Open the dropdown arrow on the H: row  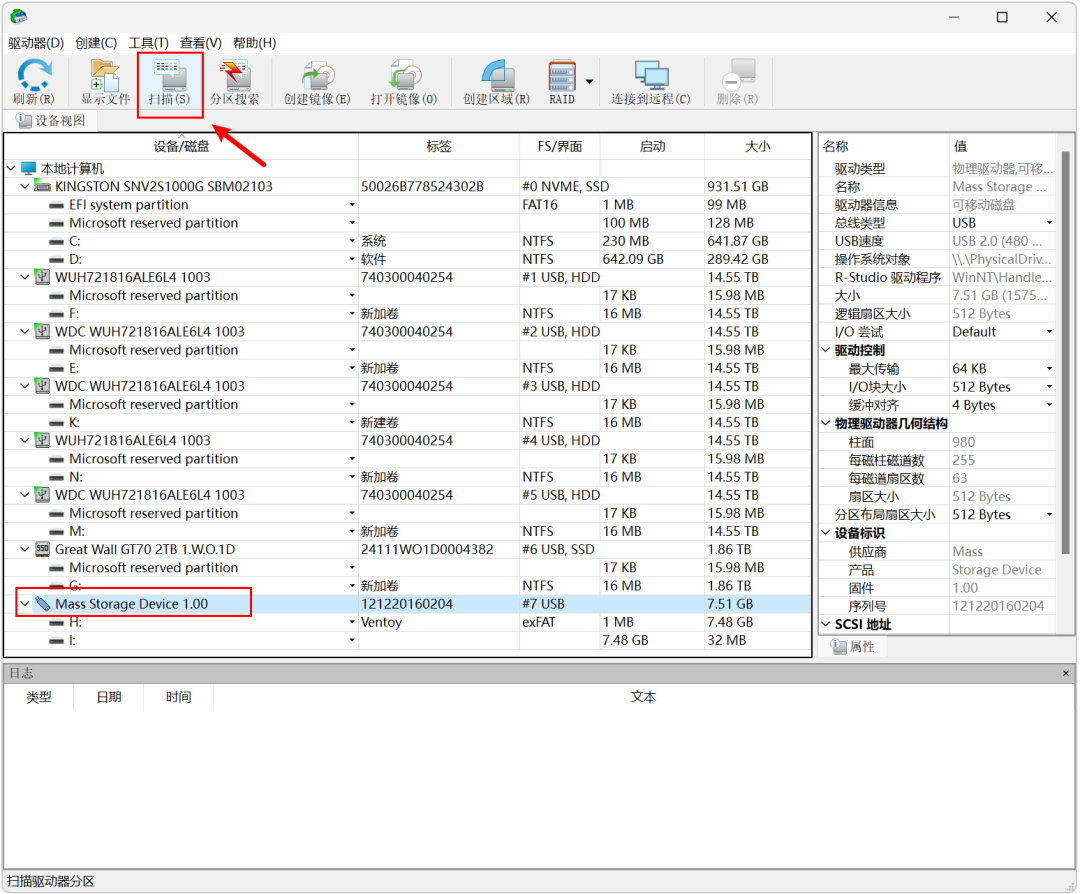352,622
